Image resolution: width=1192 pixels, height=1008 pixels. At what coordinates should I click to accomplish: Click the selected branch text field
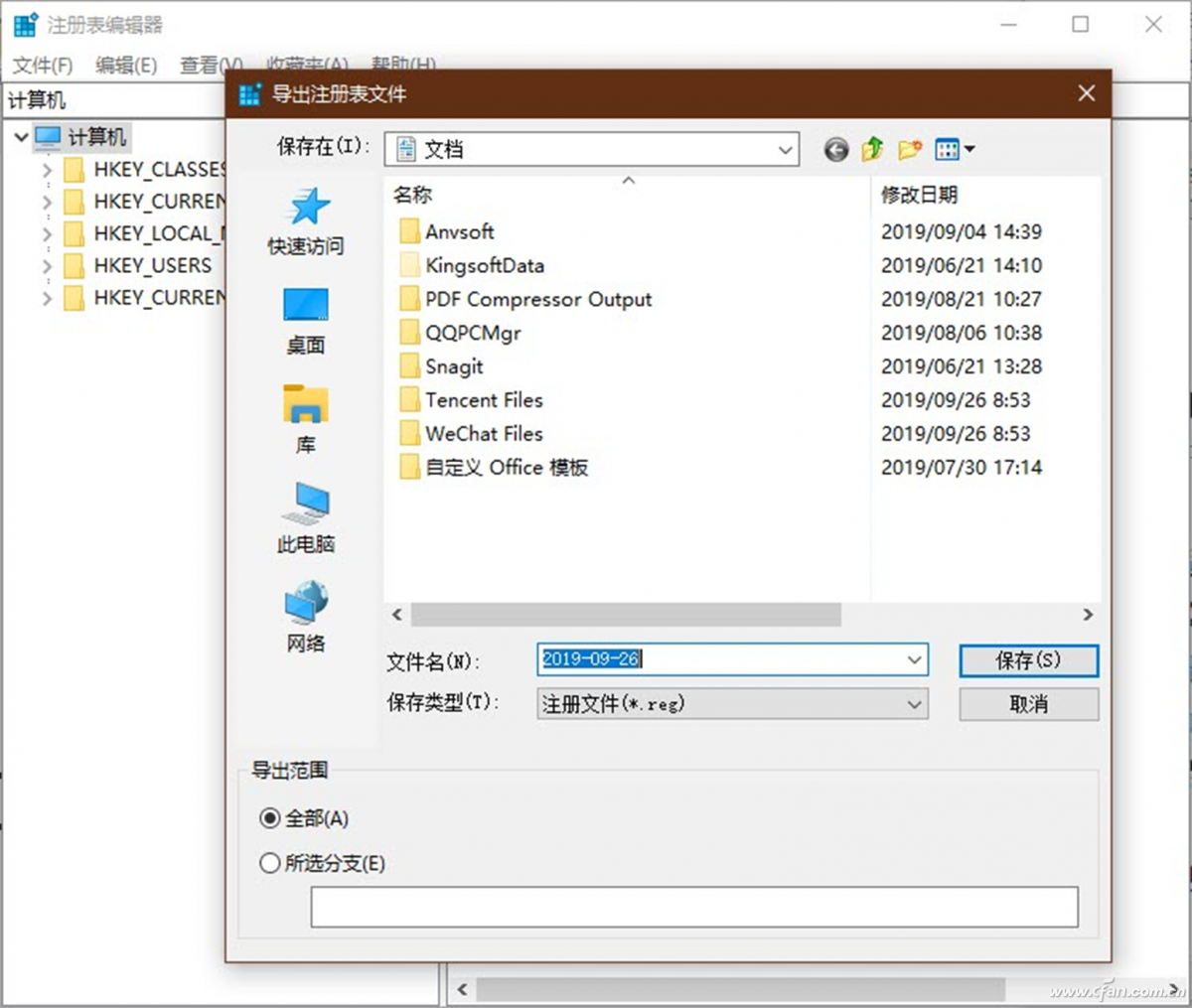[694, 908]
